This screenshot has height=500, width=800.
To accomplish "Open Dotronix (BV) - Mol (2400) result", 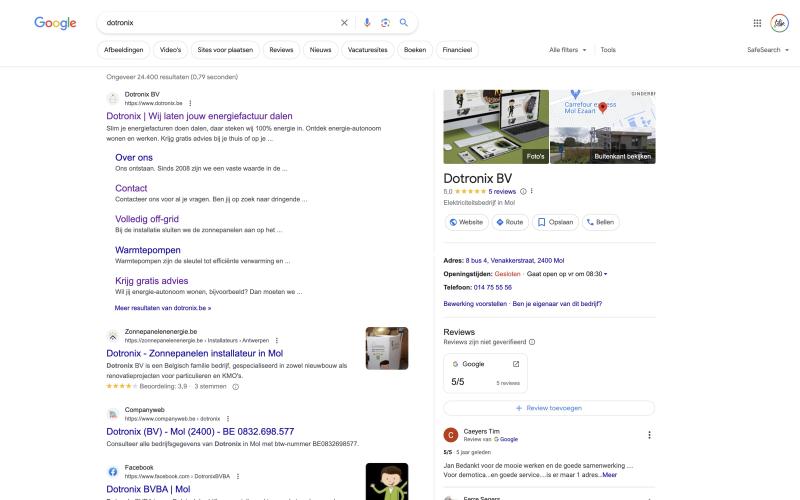I will pos(200,432).
